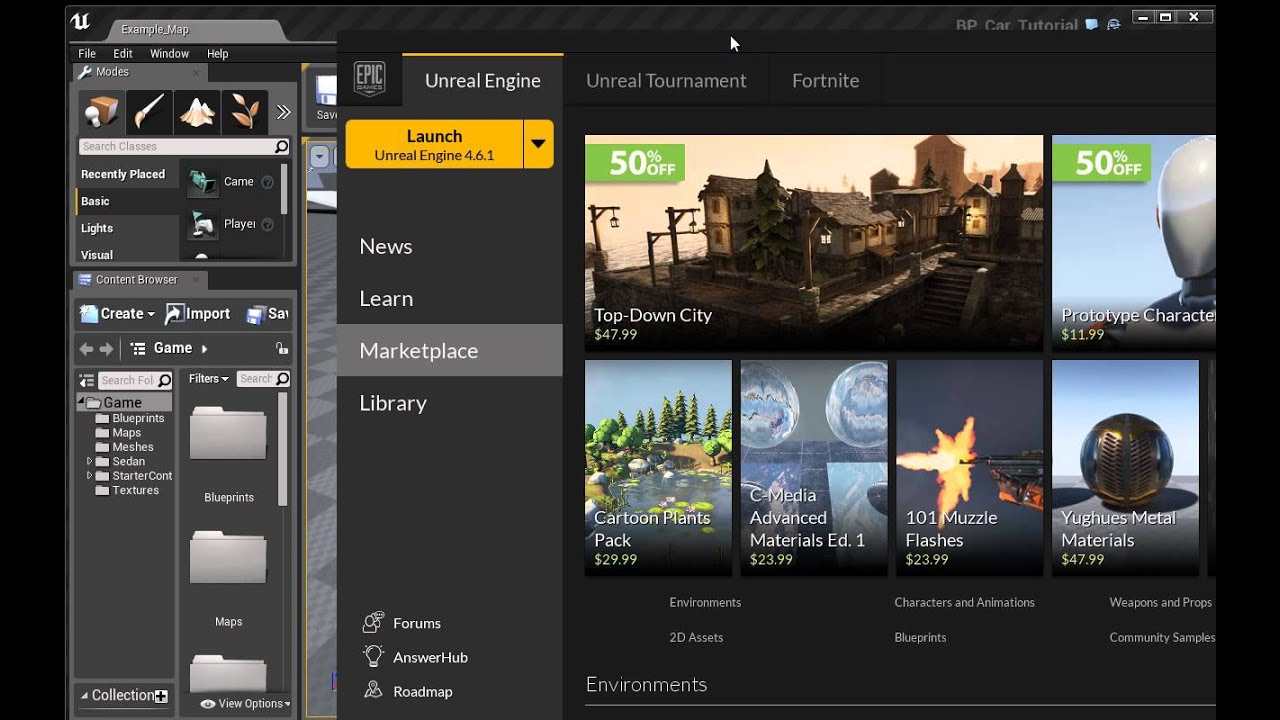The width and height of the screenshot is (1280, 720).
Task: Toggle the Content Browser lock icon
Action: (x=282, y=348)
